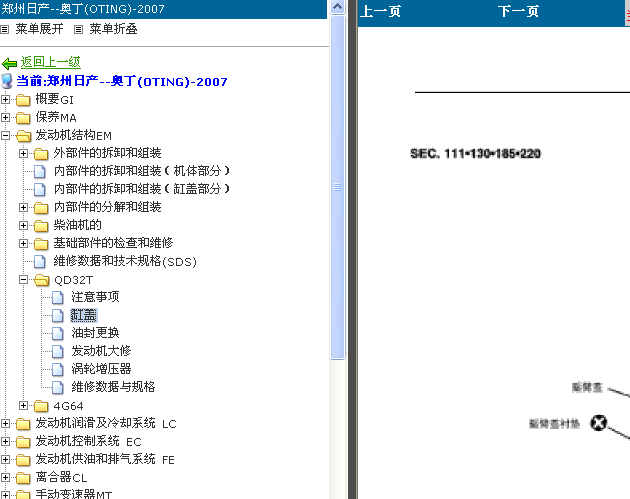630x499 pixels.
Task: Click the QD32T open folder icon
Action: tap(41, 280)
